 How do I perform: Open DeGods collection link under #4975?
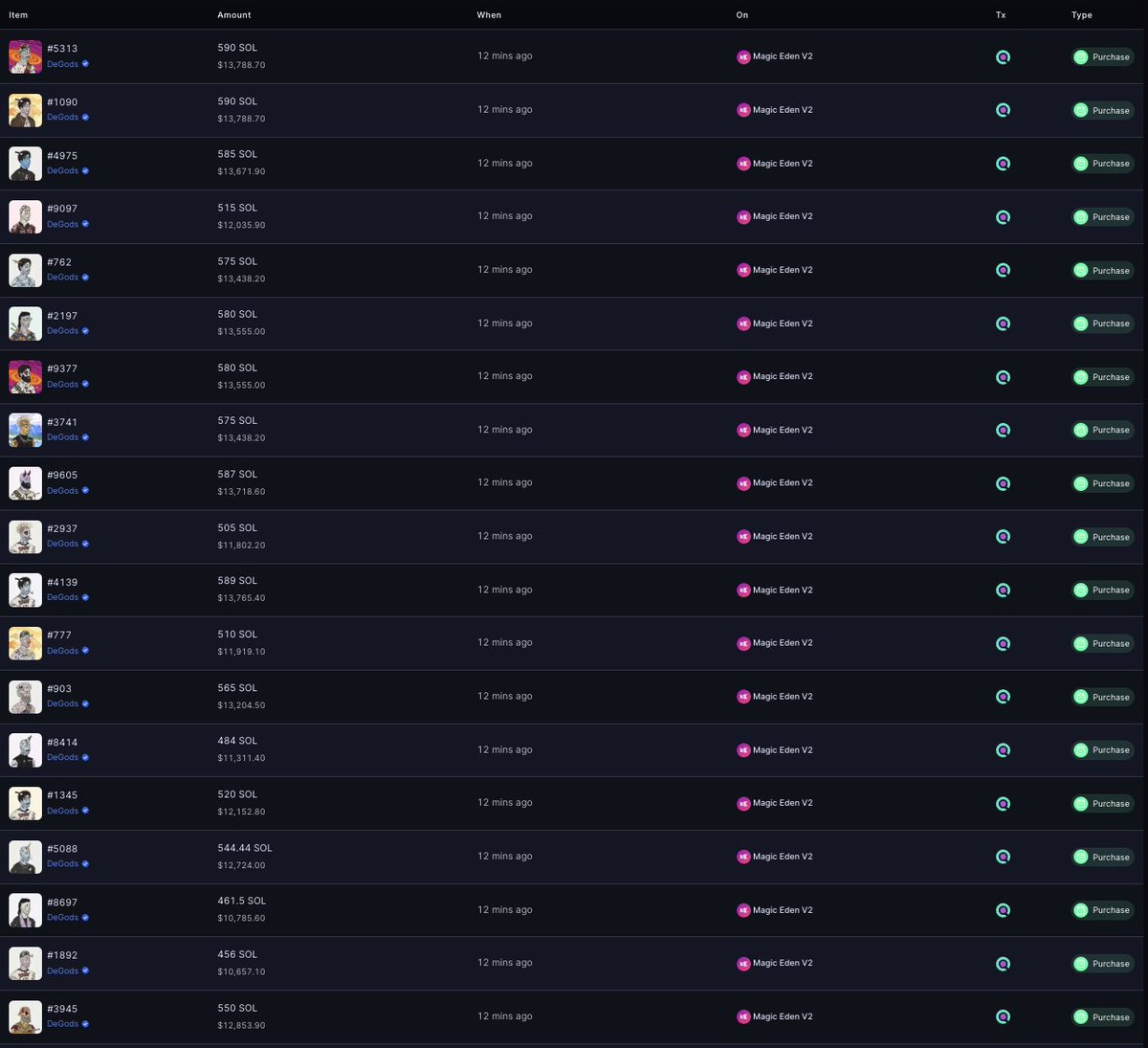point(62,170)
